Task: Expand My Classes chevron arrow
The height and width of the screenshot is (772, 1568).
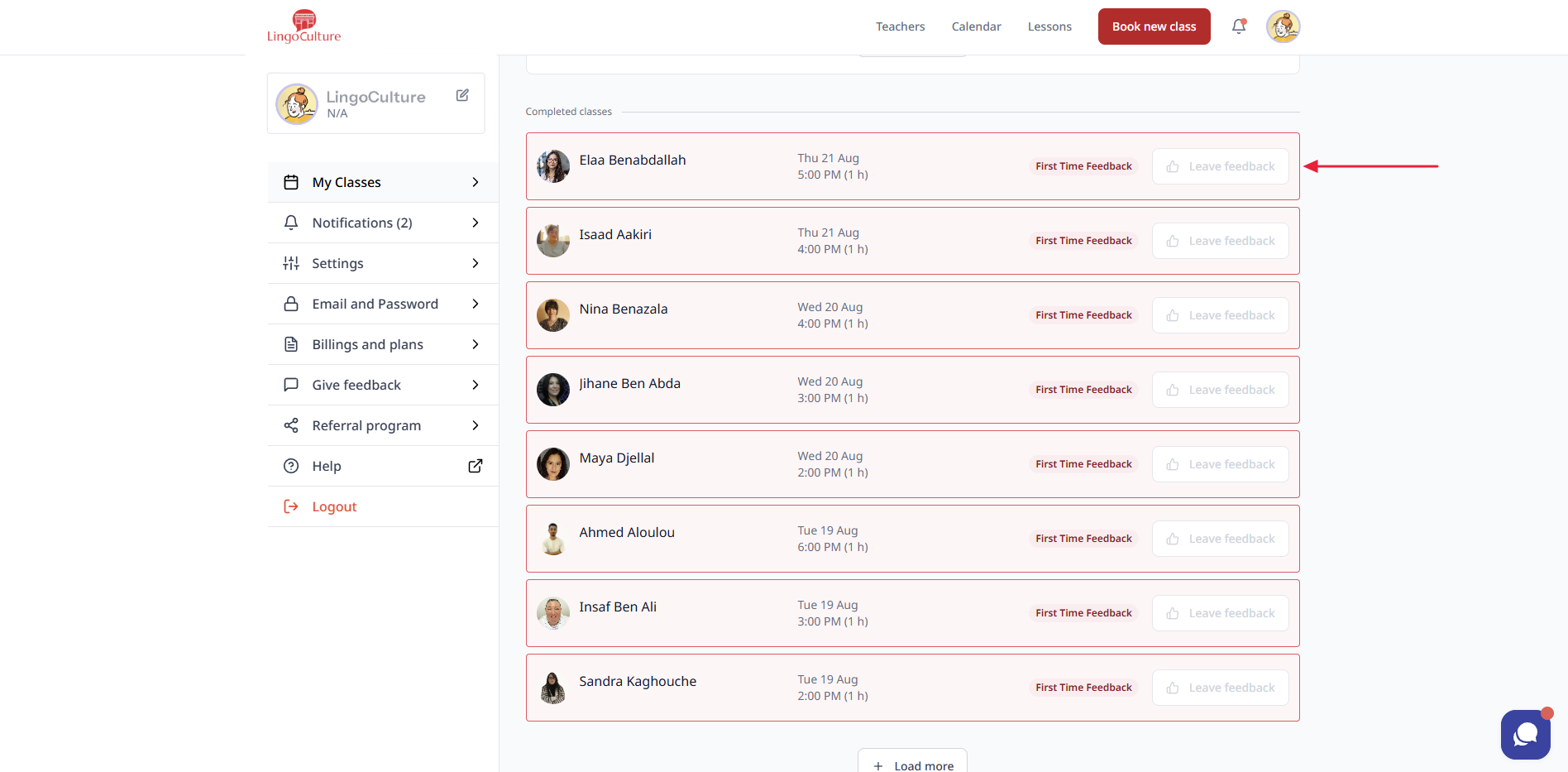Action: click(x=475, y=182)
